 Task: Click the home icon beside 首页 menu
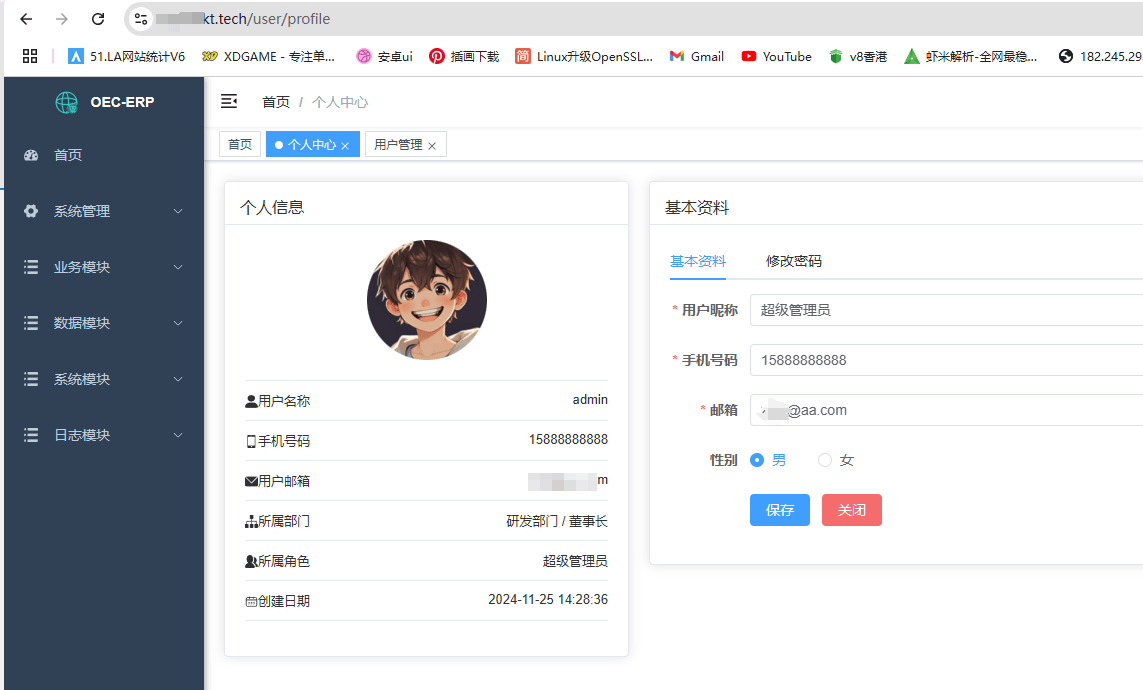point(32,155)
